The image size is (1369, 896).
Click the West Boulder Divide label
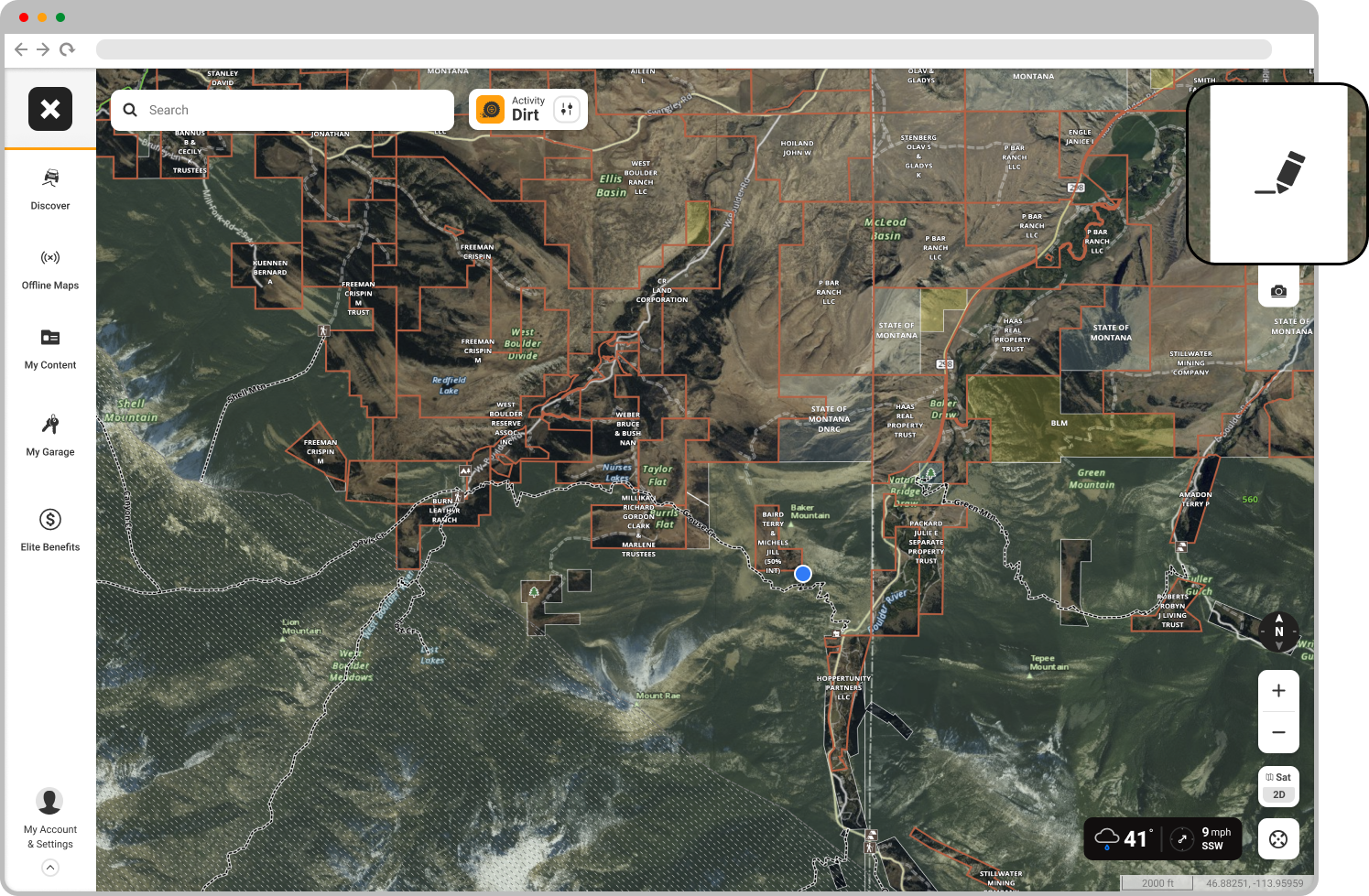click(523, 344)
